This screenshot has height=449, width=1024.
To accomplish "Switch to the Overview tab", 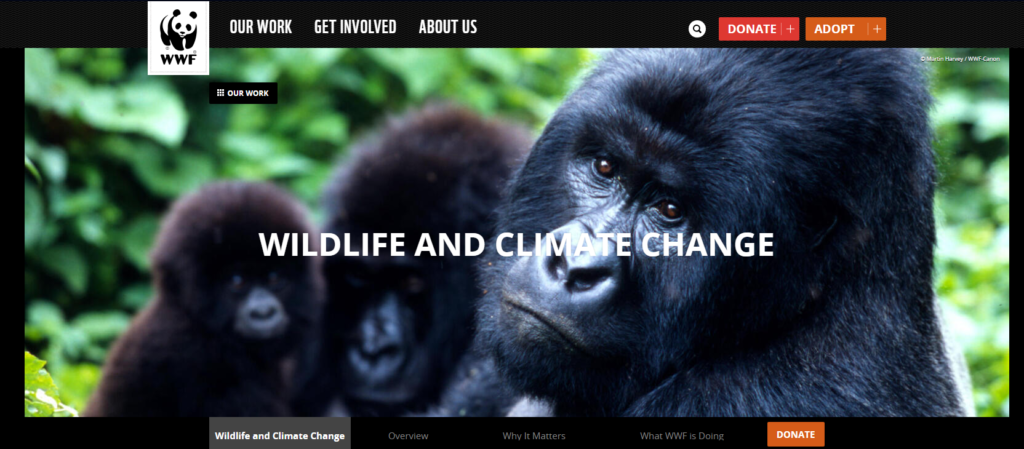I will (x=408, y=435).
